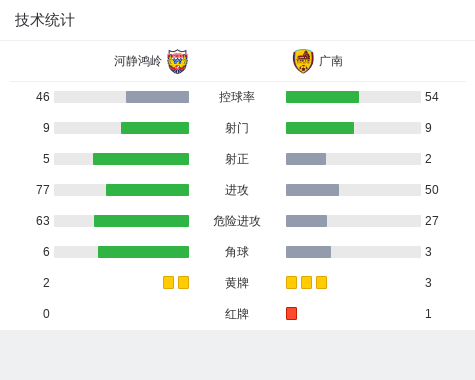Select the 控球率 stat label
Screen dimensions: 475x380
click(237, 97)
